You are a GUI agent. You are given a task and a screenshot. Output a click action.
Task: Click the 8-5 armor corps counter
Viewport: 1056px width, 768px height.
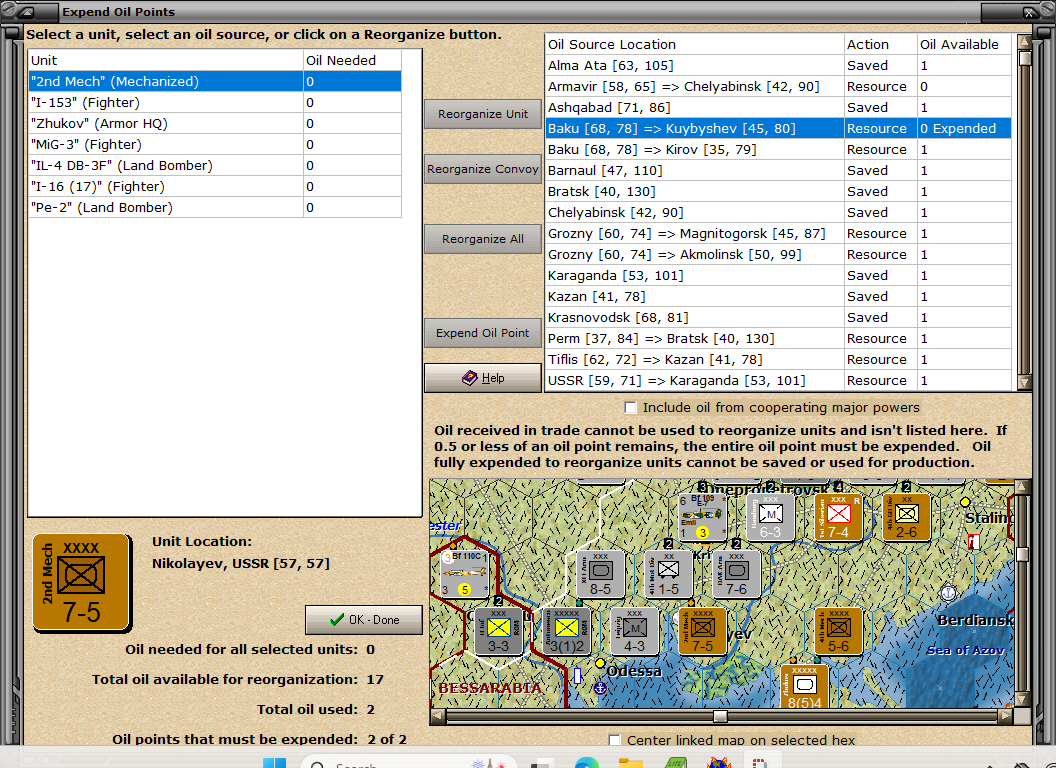point(601,574)
